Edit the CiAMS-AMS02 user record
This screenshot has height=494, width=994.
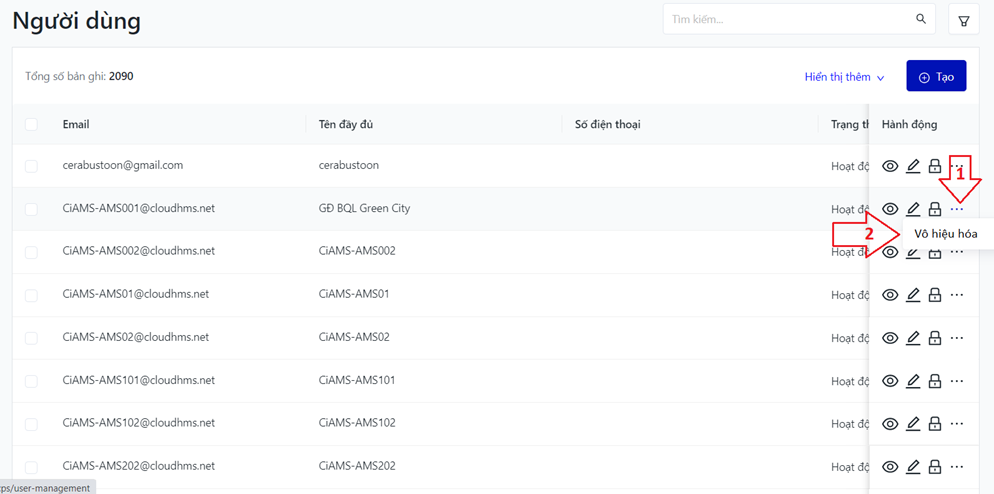(x=913, y=338)
